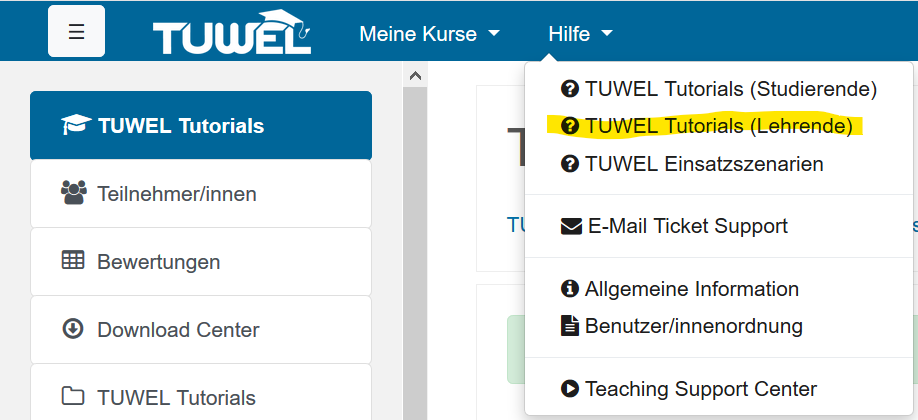Click envelope icon for E-Mail Ticket Support
Screen dimensions: 918x420
point(571,226)
